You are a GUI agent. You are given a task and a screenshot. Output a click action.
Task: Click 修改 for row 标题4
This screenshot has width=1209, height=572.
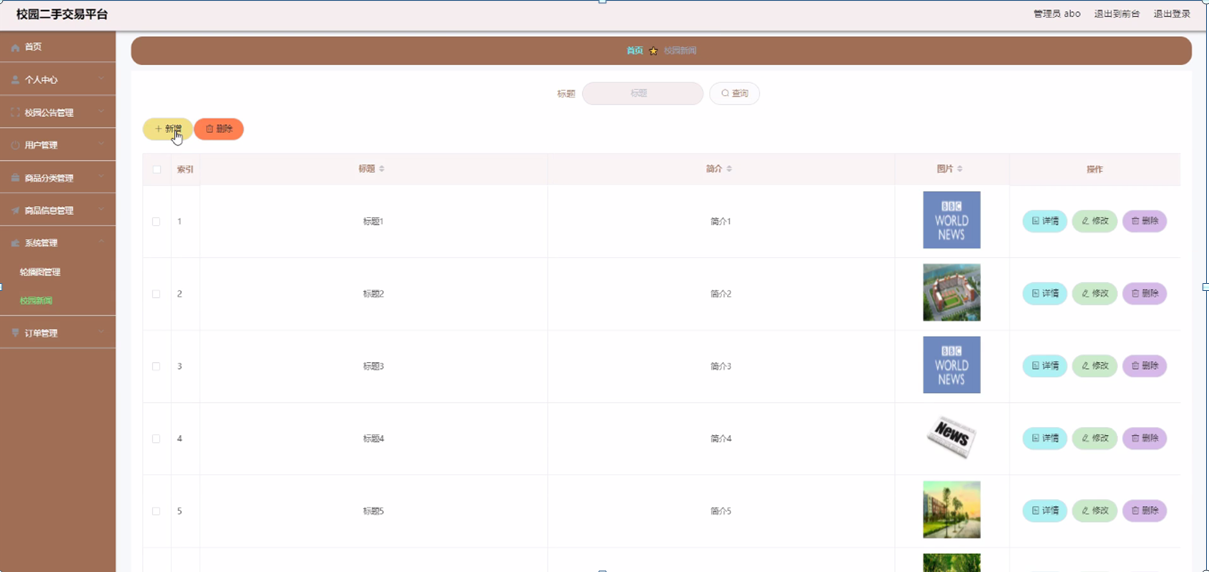(1095, 438)
